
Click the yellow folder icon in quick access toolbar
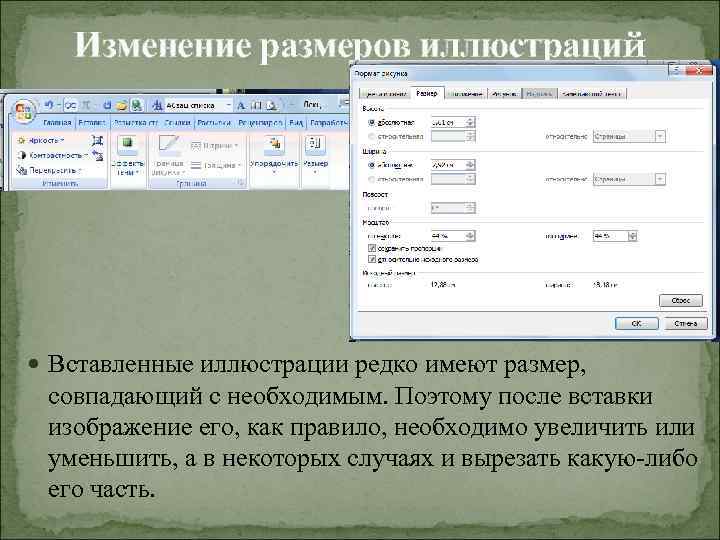pos(121,106)
